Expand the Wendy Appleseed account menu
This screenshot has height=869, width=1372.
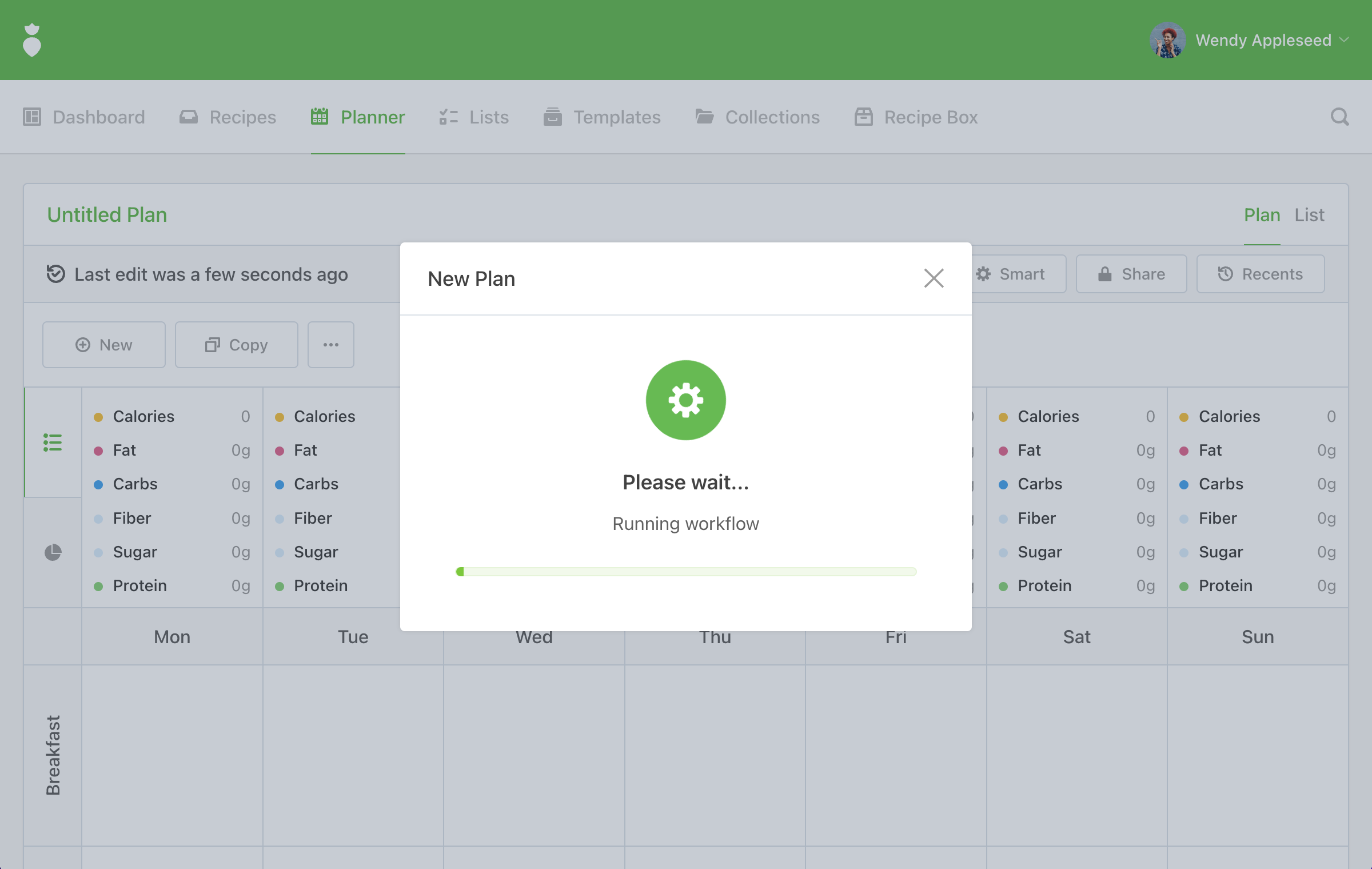click(1345, 40)
